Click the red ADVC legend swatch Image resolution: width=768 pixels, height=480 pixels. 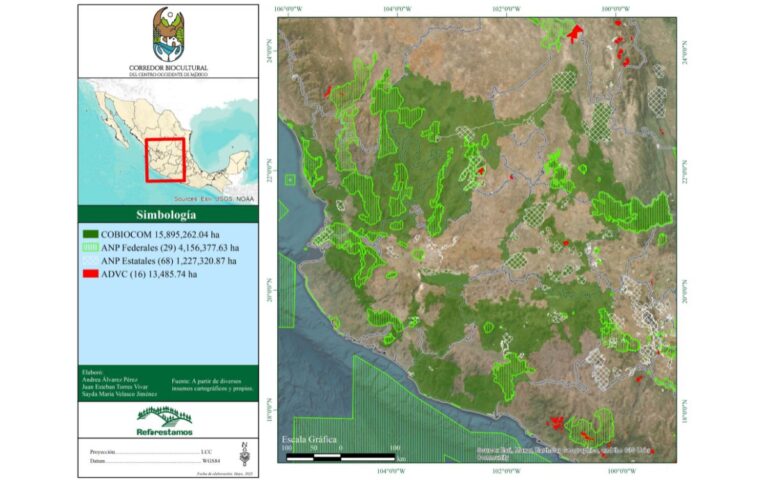click(x=91, y=274)
